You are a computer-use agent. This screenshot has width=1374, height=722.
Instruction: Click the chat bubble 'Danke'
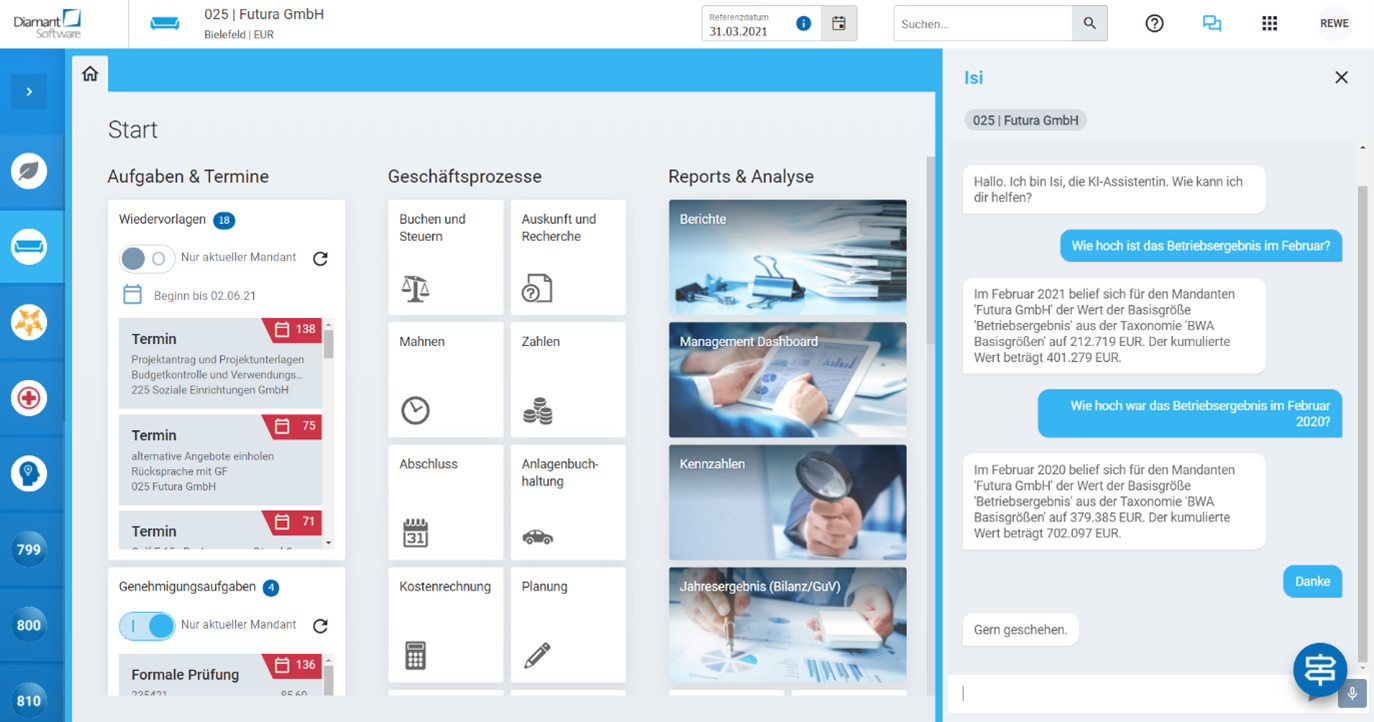(x=1313, y=581)
